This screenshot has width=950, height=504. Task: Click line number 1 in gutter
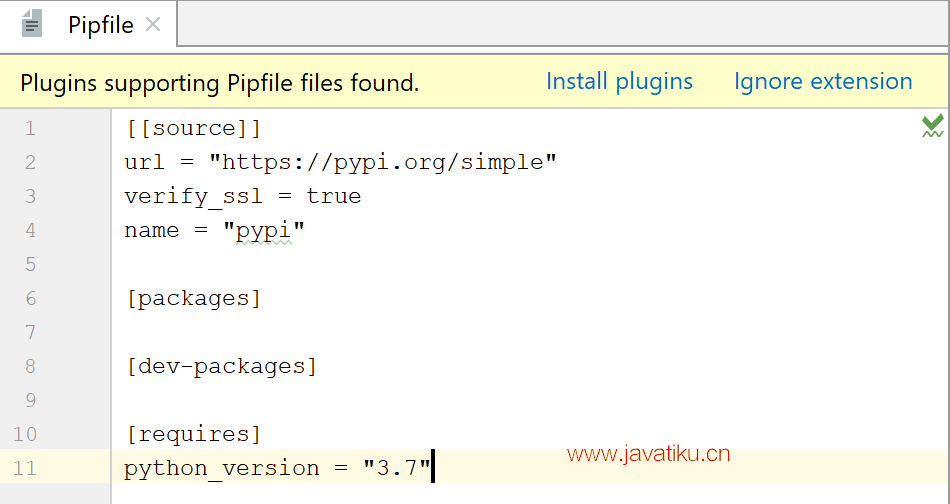pos(30,128)
